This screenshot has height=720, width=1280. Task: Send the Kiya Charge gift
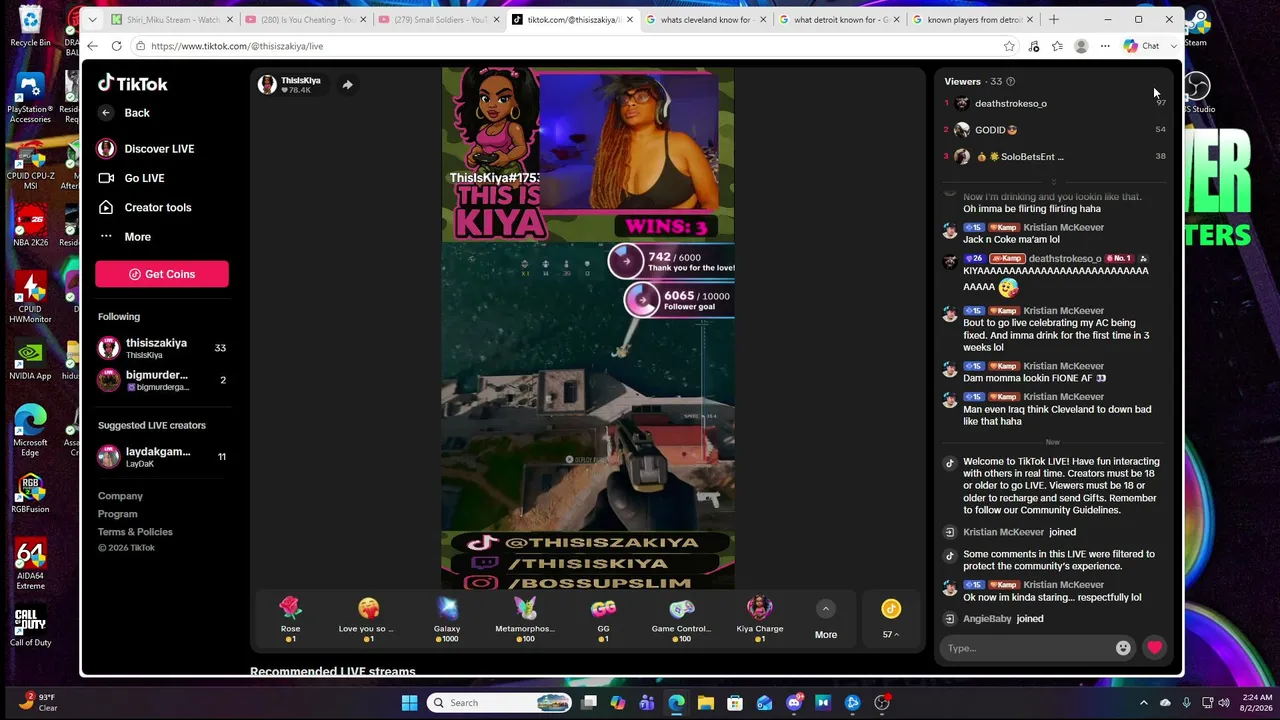click(x=760, y=619)
